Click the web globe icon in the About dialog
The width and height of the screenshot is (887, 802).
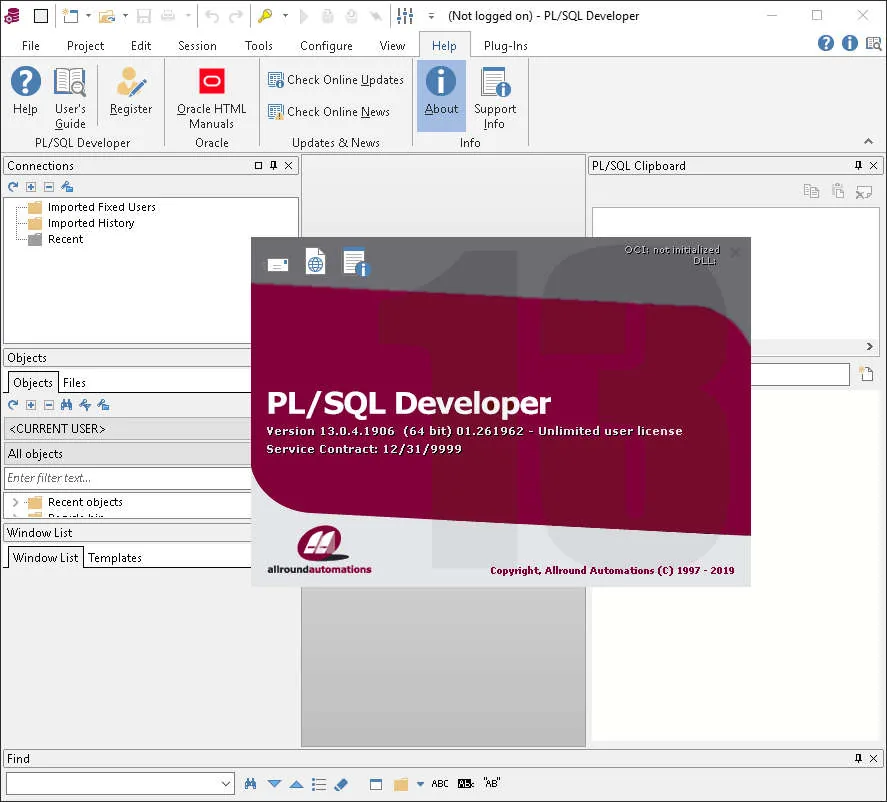point(315,261)
